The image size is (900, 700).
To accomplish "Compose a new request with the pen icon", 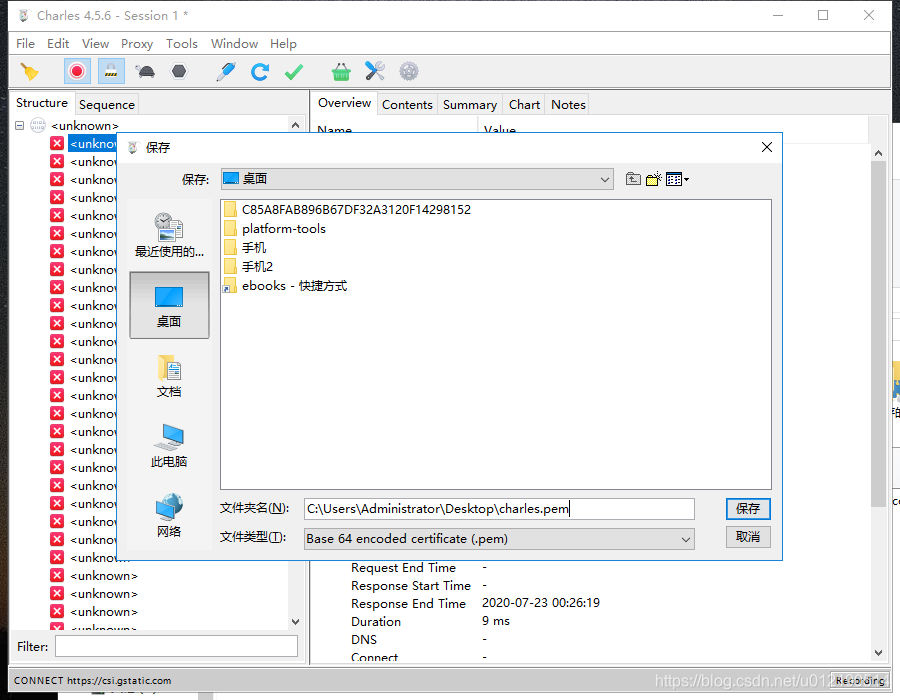I will tap(226, 72).
